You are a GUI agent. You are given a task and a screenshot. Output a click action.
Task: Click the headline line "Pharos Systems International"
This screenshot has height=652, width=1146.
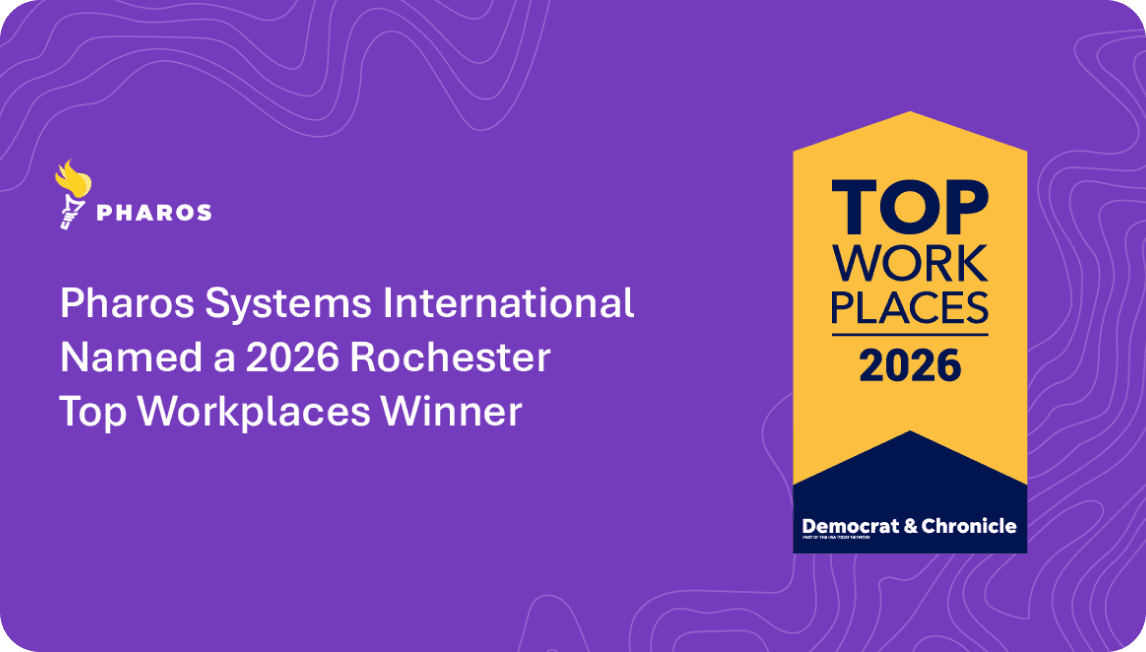pos(347,303)
